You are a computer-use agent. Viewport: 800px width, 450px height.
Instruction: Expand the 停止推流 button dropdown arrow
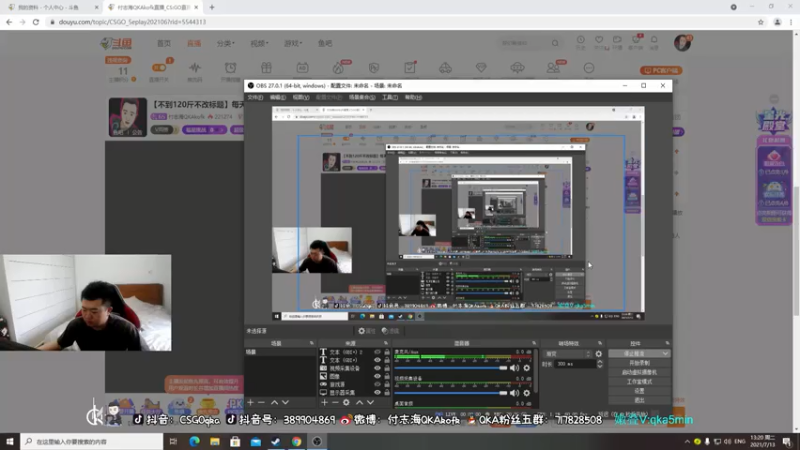tap(665, 354)
